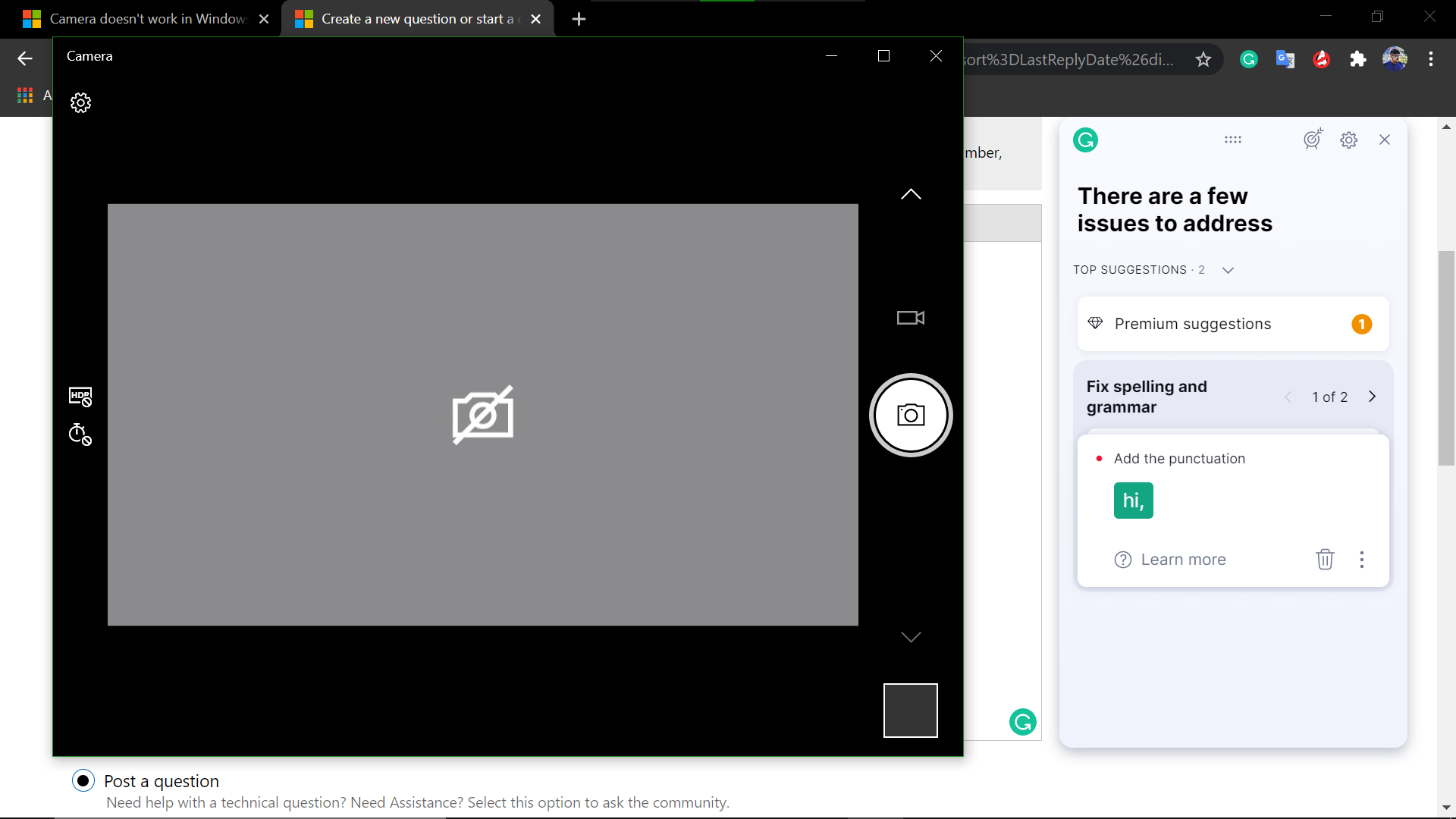1456x819 pixels.
Task: Expand Top Suggestions dropdown in Grammarly
Action: pos(1228,270)
